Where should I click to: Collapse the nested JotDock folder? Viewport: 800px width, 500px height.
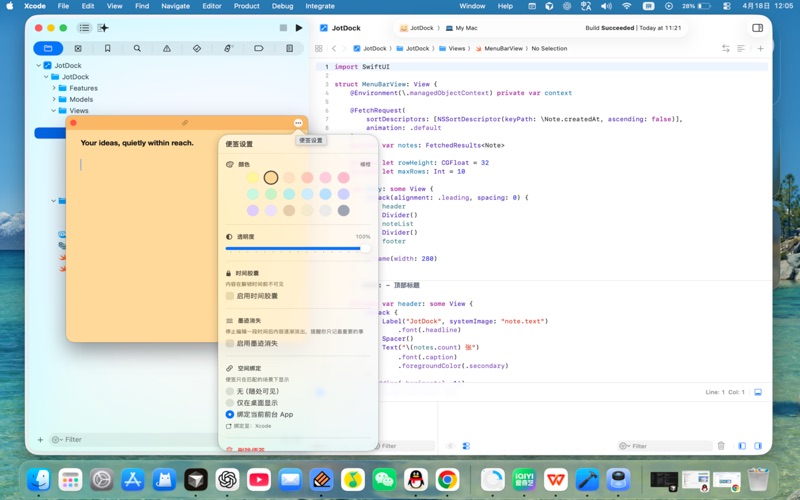click(x=46, y=77)
